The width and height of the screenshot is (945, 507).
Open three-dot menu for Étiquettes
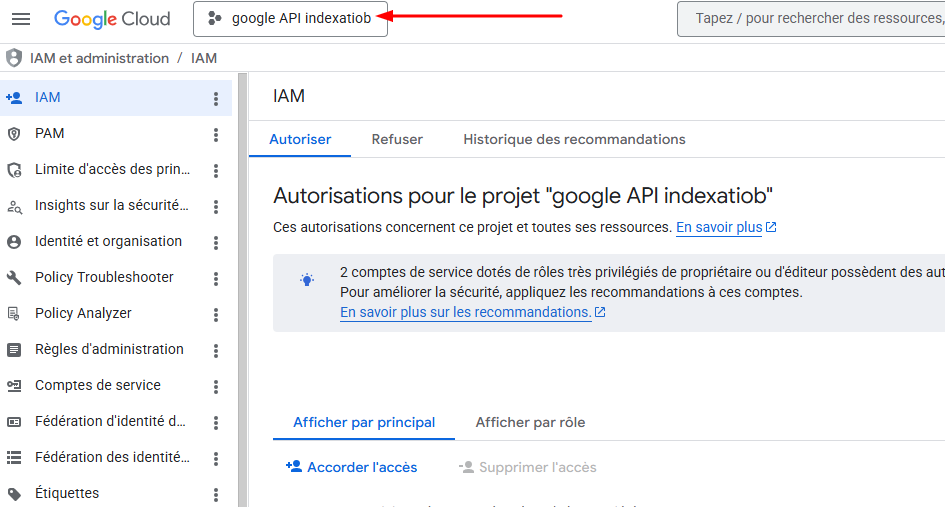[x=216, y=496]
